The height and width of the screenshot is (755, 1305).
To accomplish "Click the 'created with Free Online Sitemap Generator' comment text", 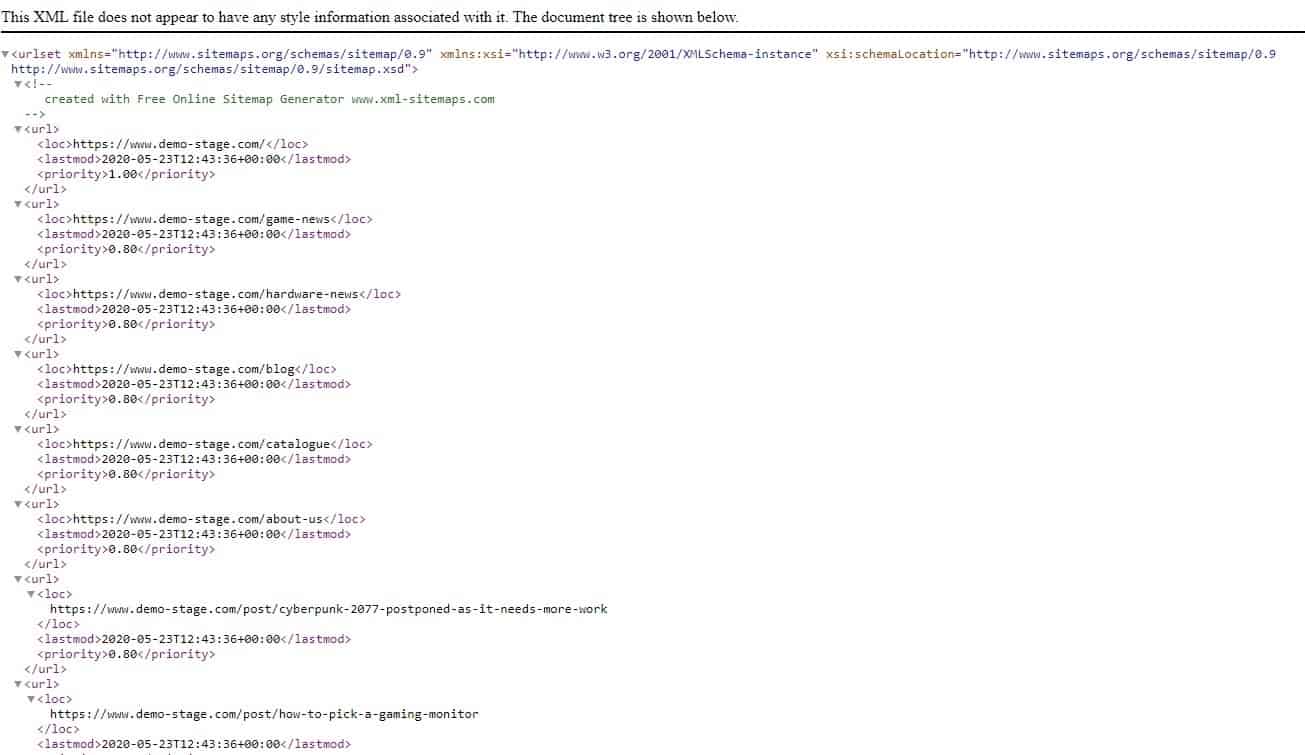I will coord(269,99).
